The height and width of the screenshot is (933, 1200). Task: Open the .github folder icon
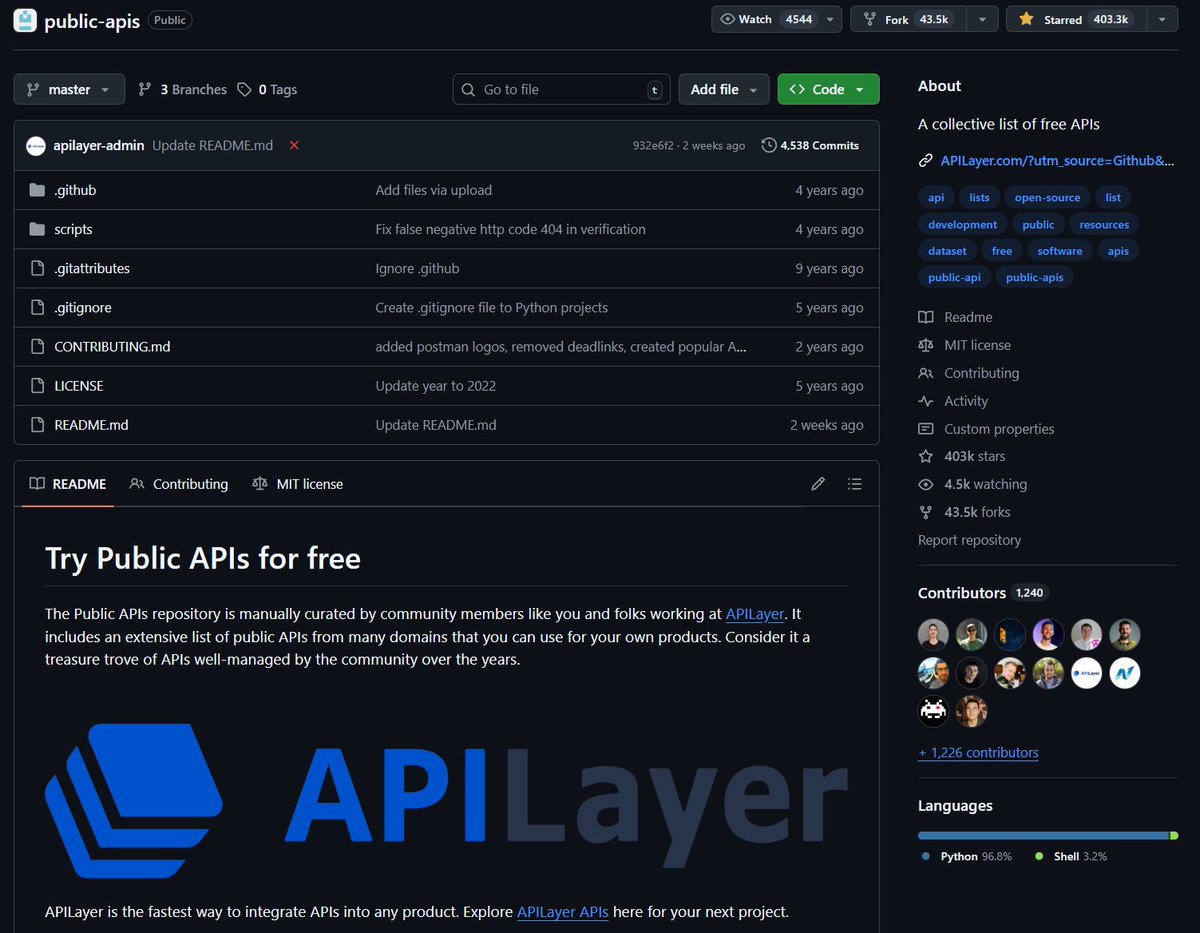click(x=37, y=190)
